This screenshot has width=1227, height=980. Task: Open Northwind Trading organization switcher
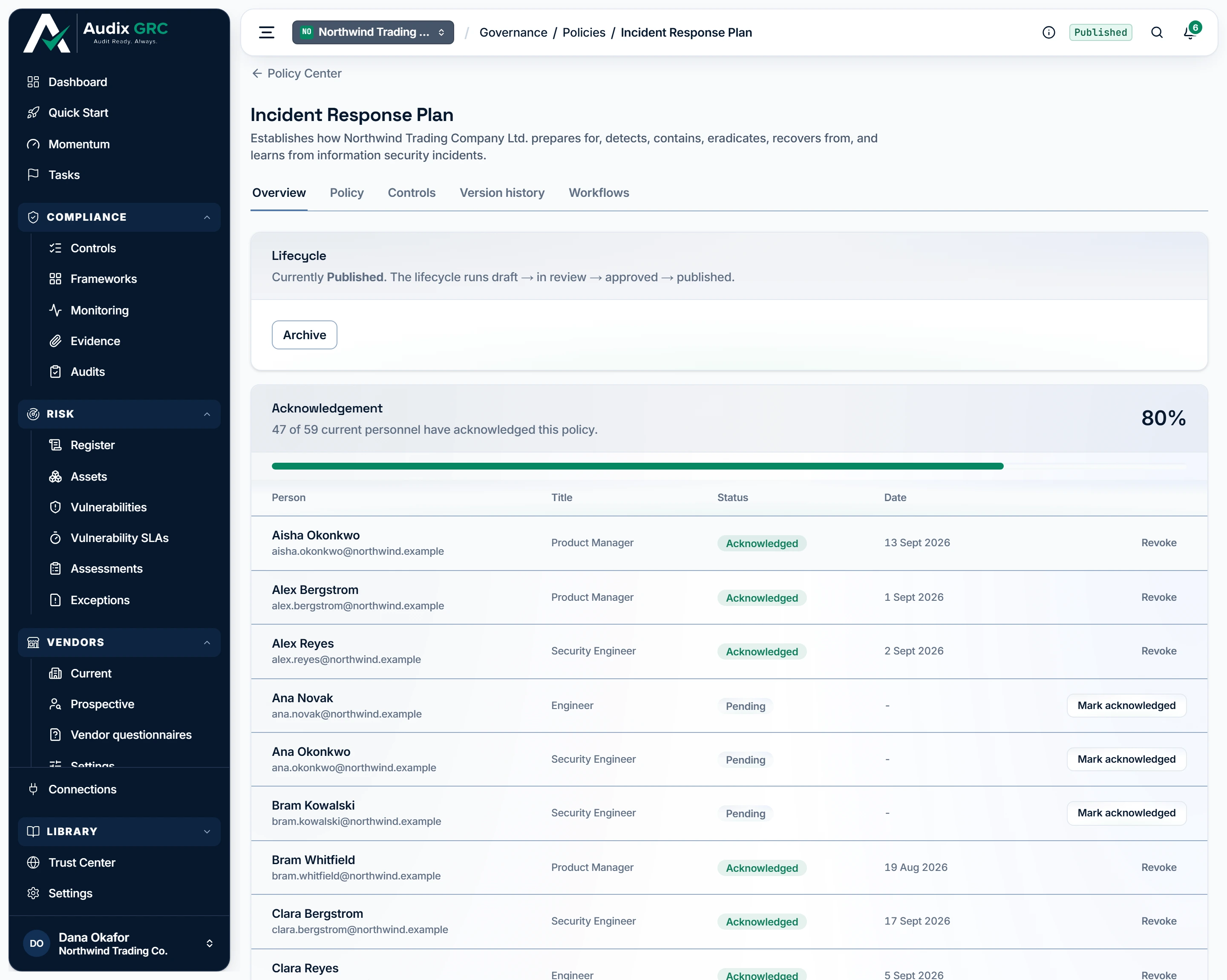pos(373,32)
